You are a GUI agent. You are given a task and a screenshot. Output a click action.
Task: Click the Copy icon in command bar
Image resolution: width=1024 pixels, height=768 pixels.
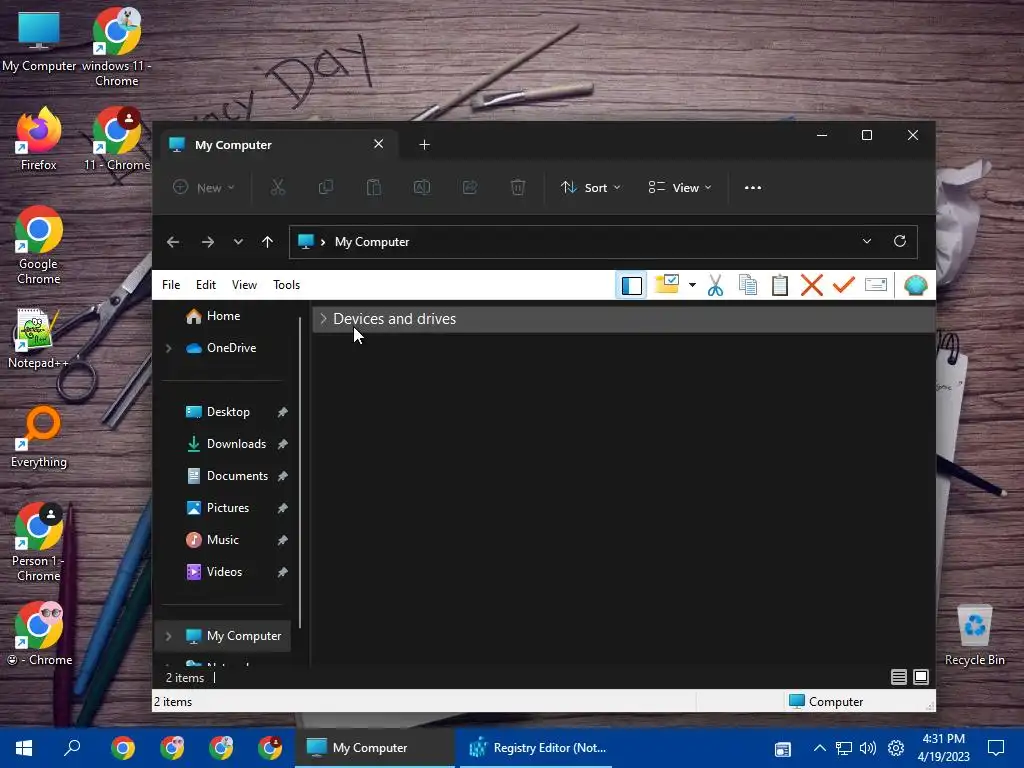[x=325, y=187]
